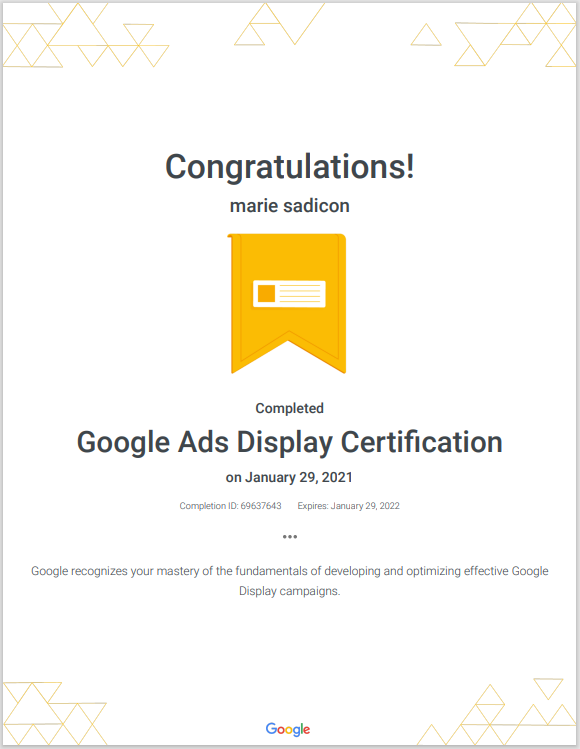The image size is (580, 749).
Task: Click the "Google Ads Display Certification" title
Action: click(x=290, y=442)
